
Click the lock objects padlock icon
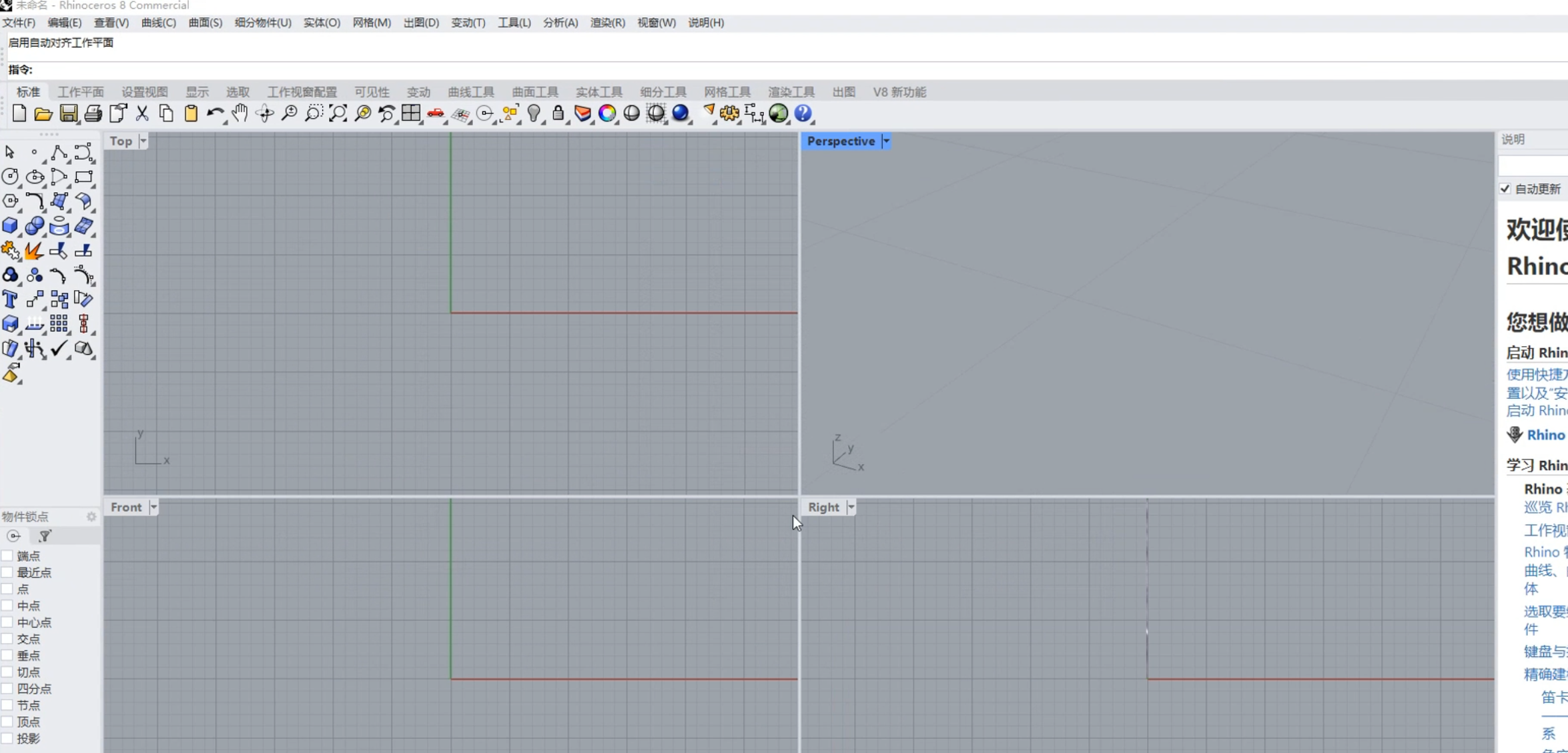tap(558, 114)
